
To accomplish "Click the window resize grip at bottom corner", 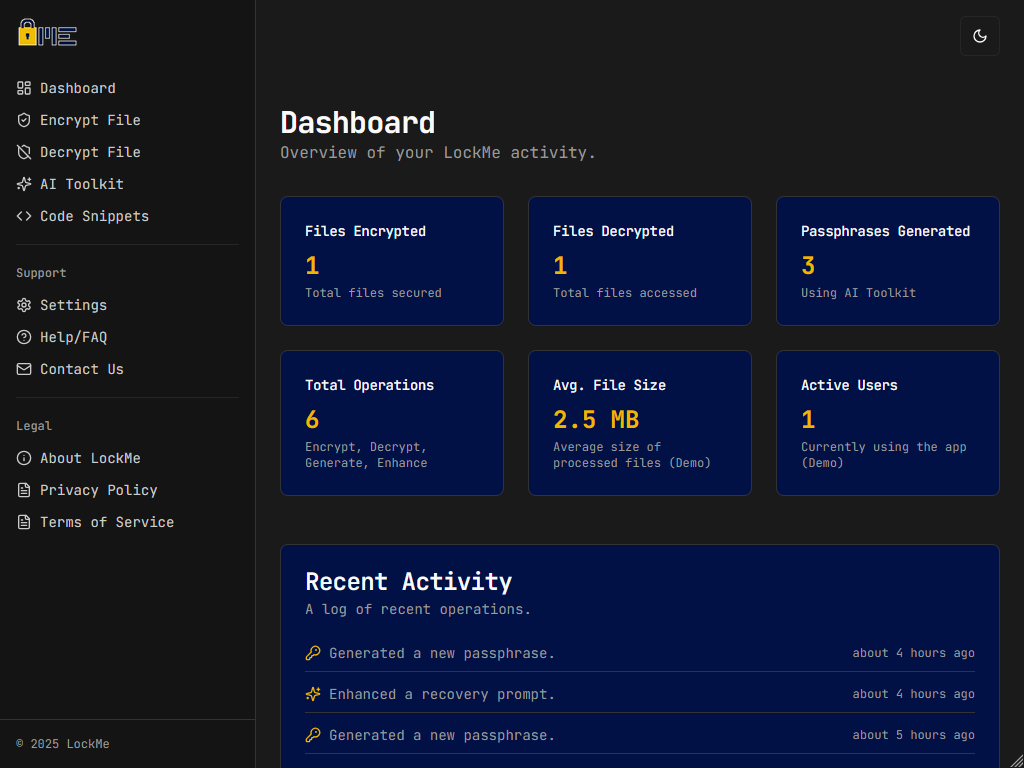I will (1016, 760).
